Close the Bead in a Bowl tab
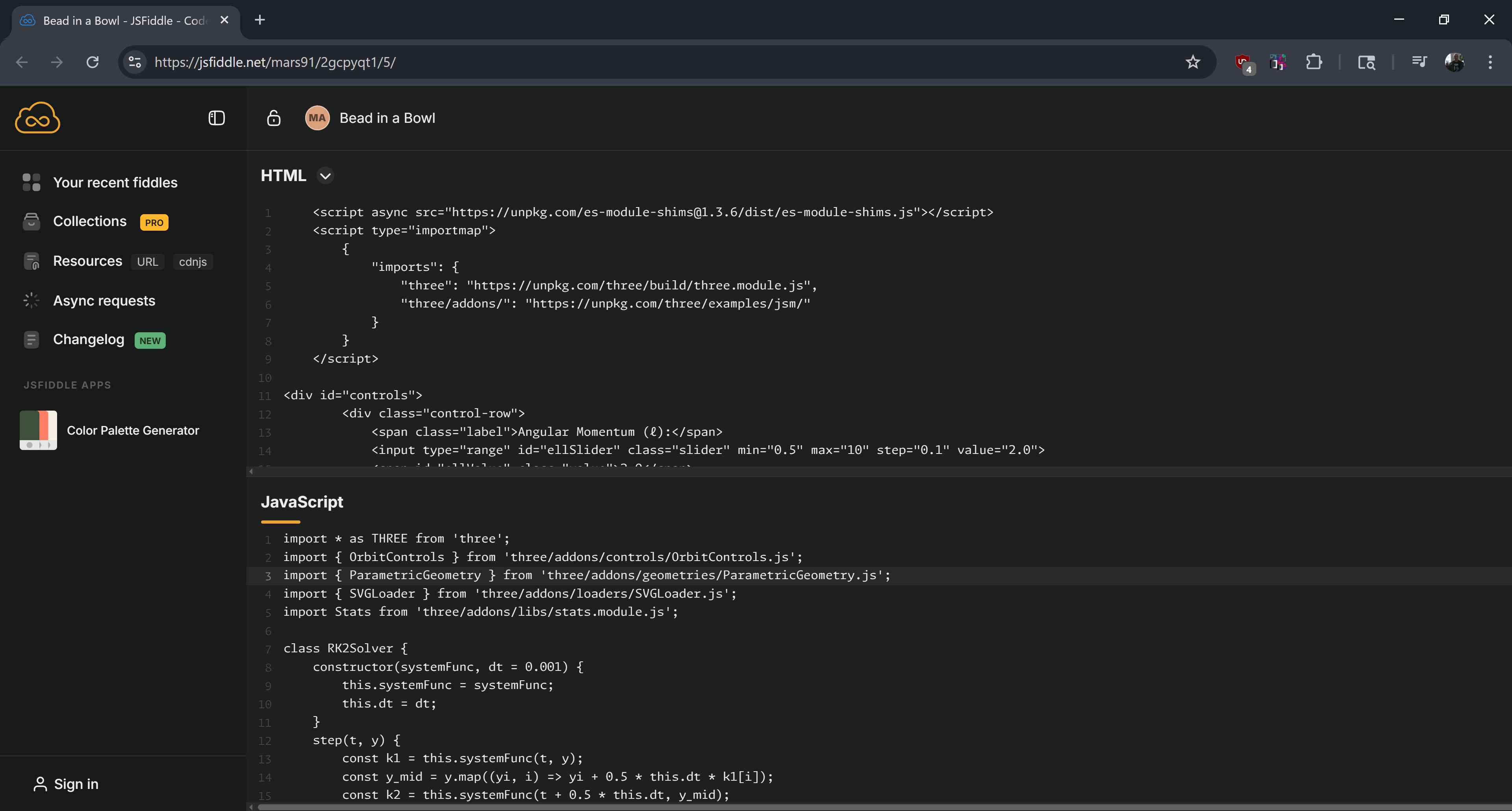This screenshot has height=811, width=1512. point(224,20)
